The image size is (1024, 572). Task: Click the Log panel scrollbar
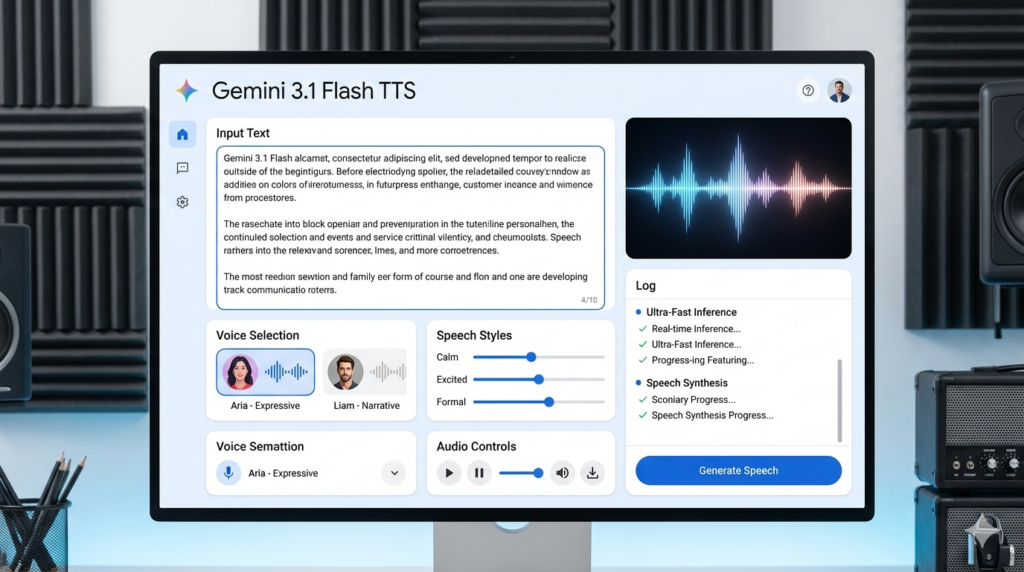click(x=840, y=400)
